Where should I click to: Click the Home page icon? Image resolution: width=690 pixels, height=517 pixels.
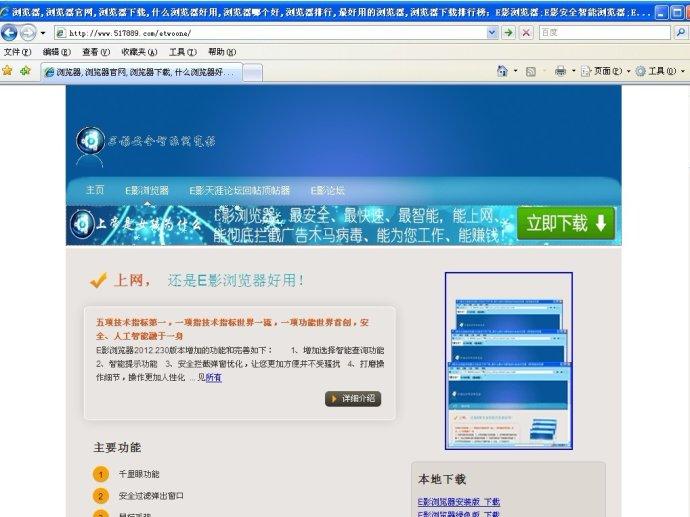(502, 71)
